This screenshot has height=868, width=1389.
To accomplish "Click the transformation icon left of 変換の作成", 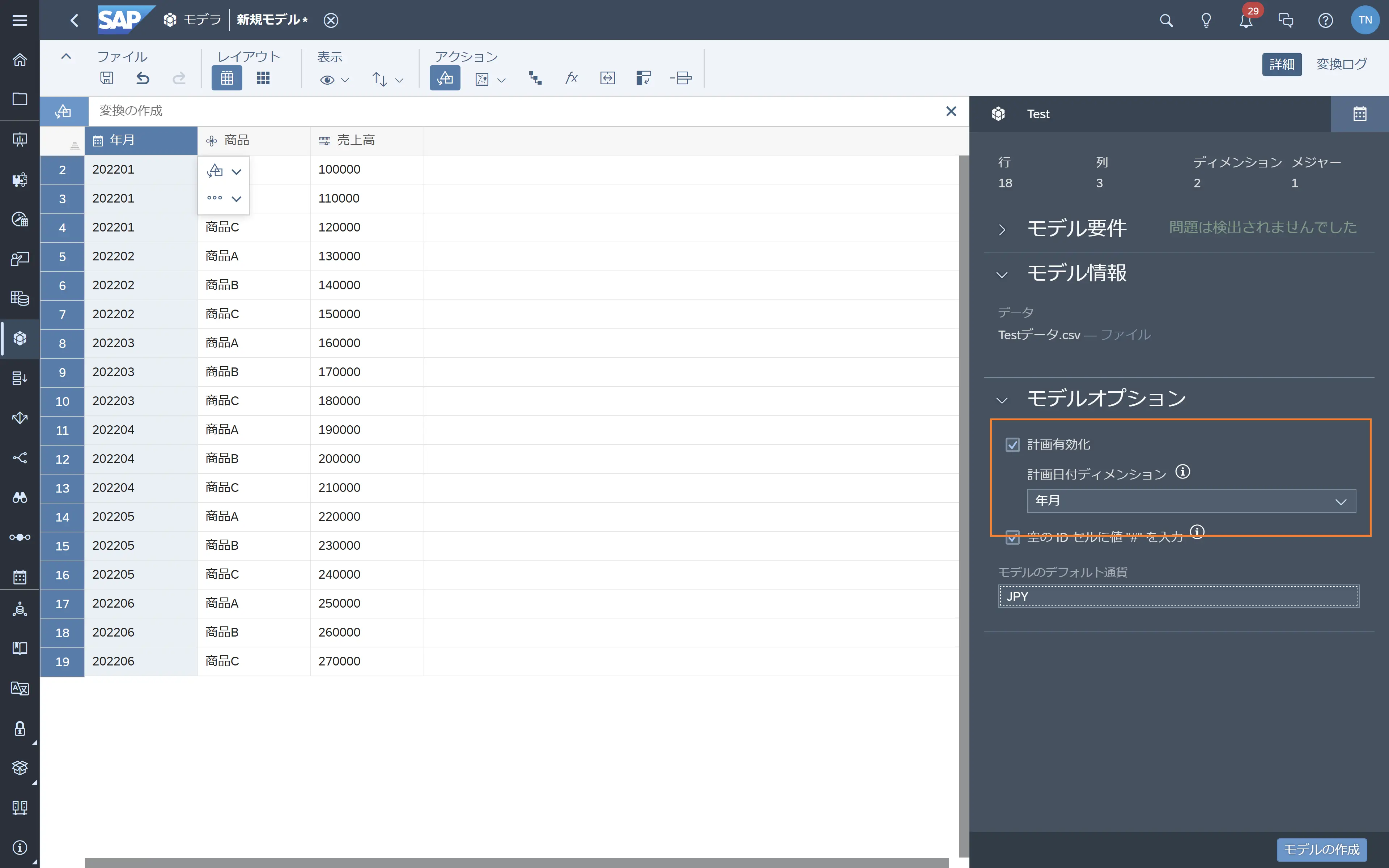I will (x=64, y=111).
